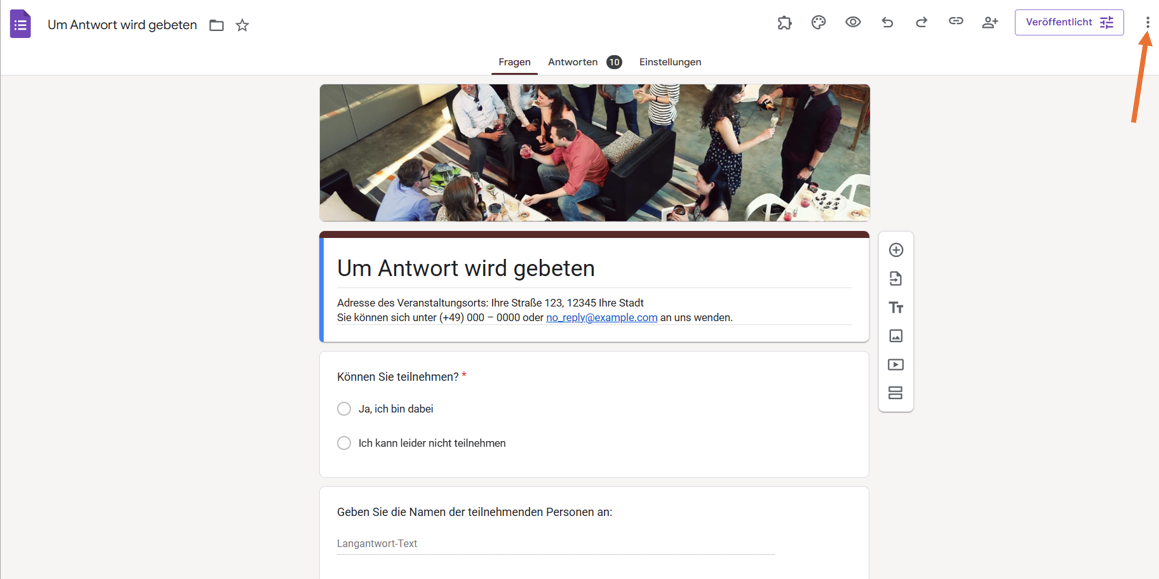Click the Langantwort-Text field
Viewport: 1159px width, 579px height.
coord(555,544)
